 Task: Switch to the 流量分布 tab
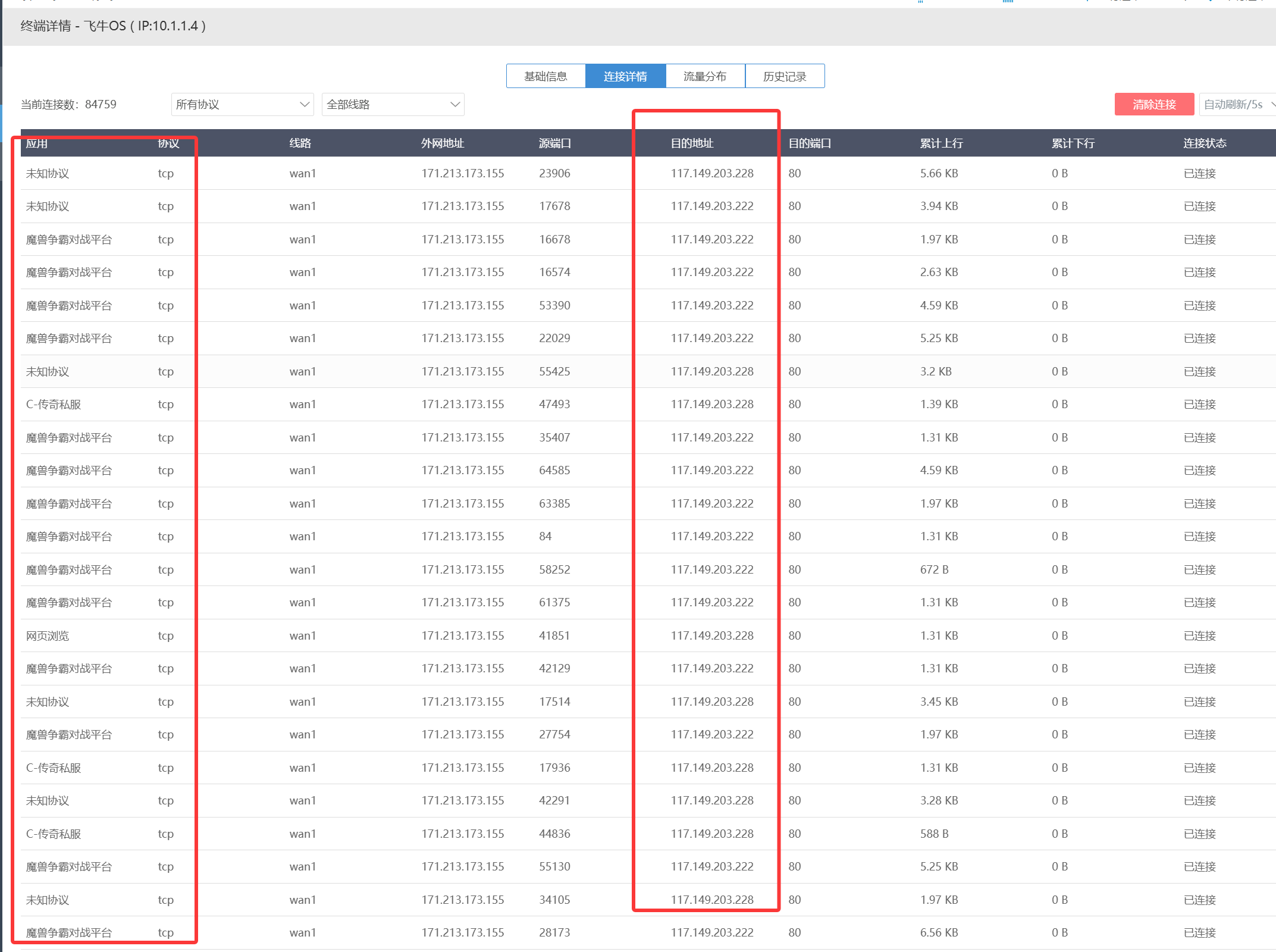(705, 76)
